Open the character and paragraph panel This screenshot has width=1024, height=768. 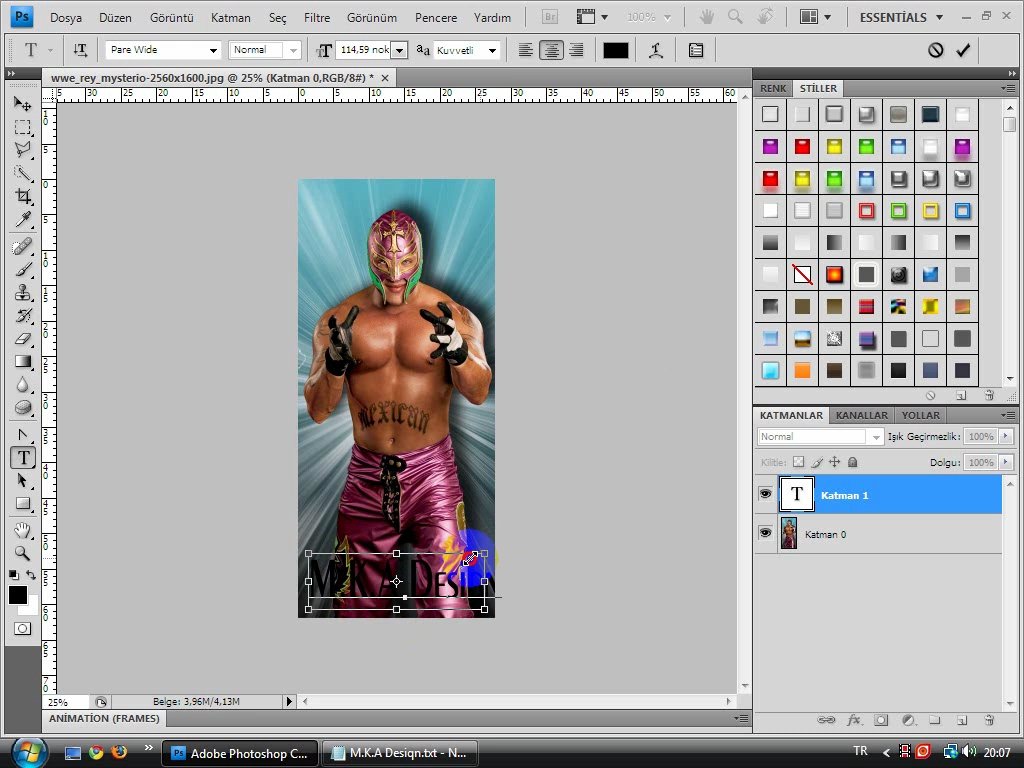pos(696,50)
